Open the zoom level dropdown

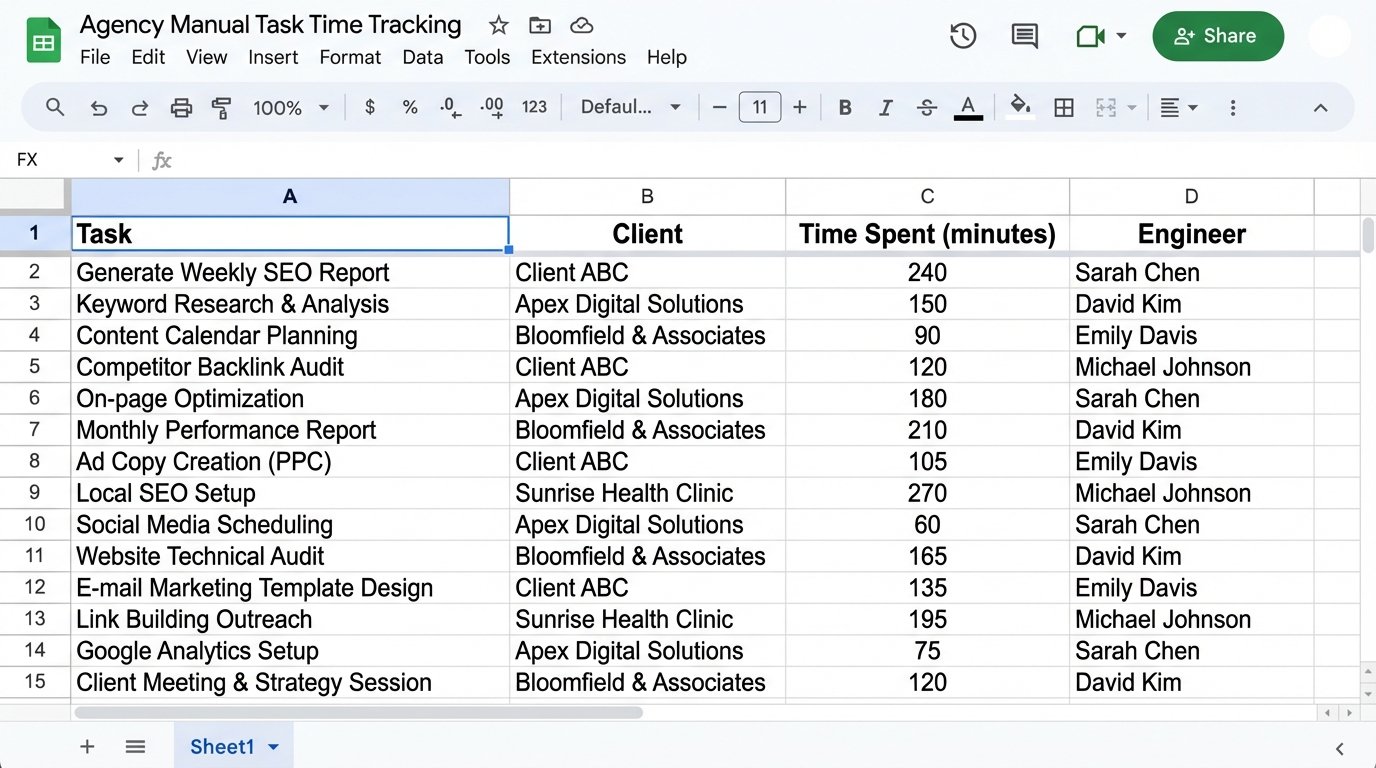click(290, 107)
